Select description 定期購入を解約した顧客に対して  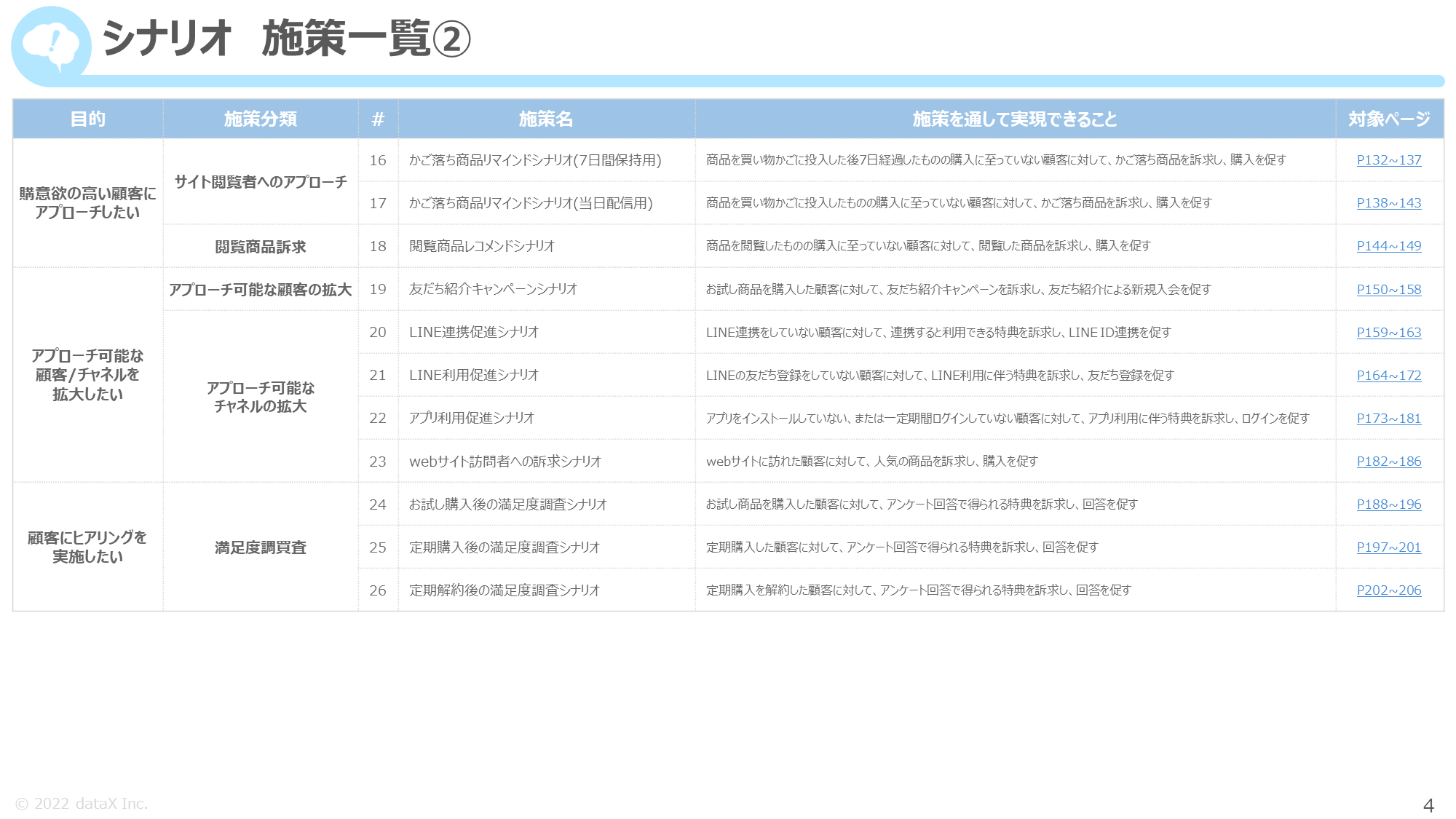1015,590
